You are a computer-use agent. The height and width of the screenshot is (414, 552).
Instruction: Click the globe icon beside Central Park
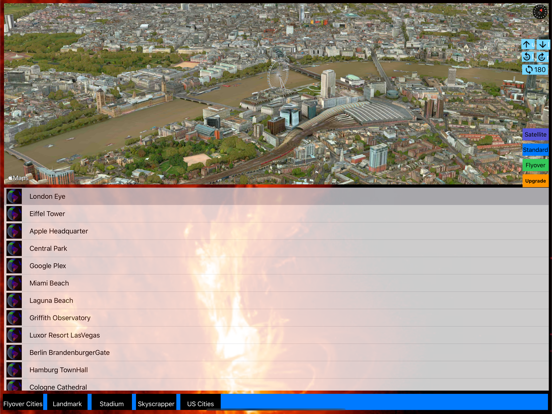pos(14,249)
